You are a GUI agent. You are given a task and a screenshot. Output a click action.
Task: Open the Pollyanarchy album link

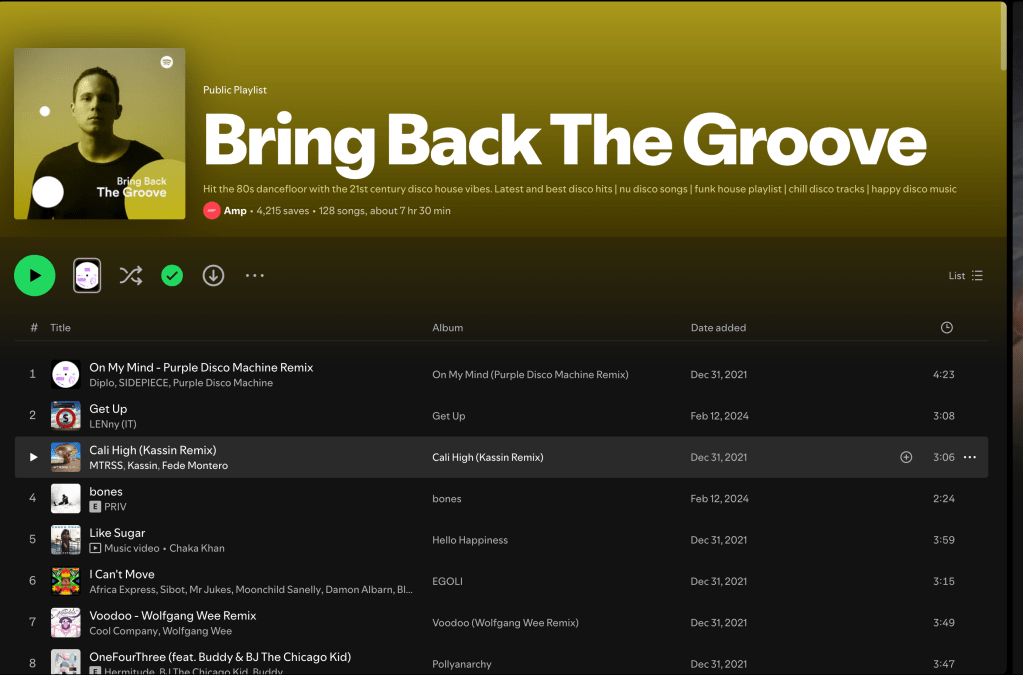tap(461, 664)
